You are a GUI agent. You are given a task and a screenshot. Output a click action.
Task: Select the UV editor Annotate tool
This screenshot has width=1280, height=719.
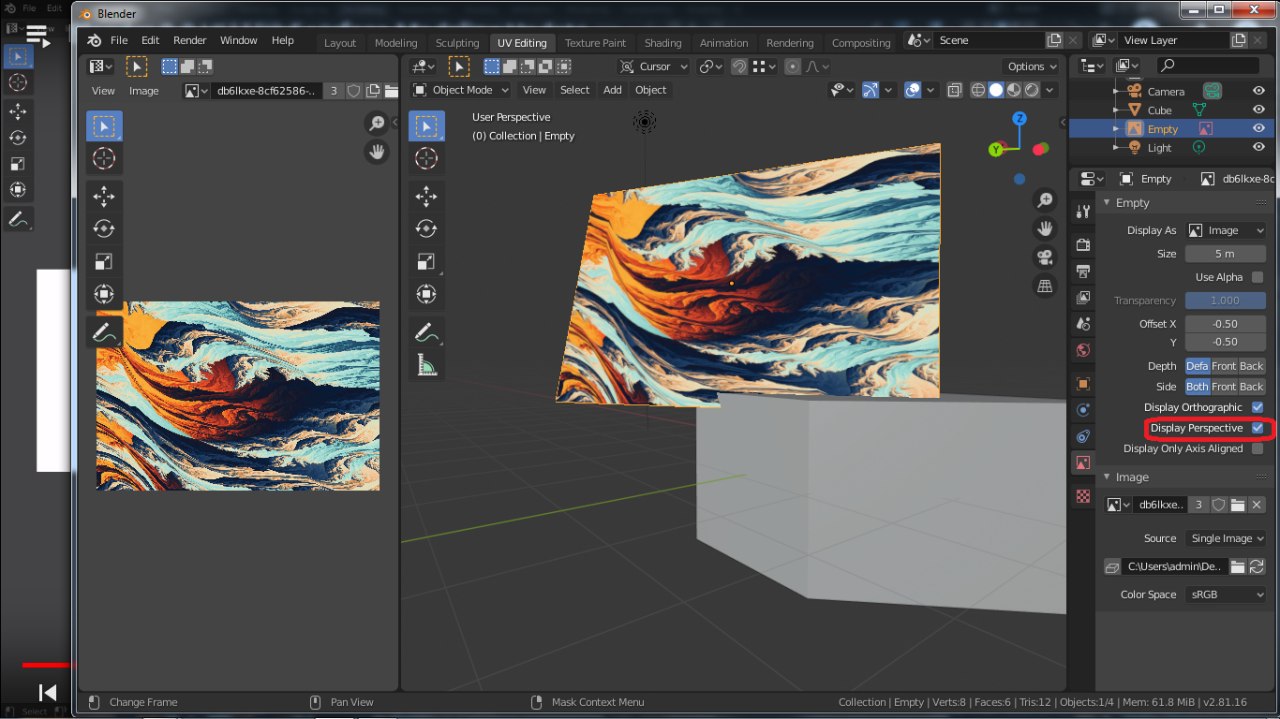click(104, 332)
